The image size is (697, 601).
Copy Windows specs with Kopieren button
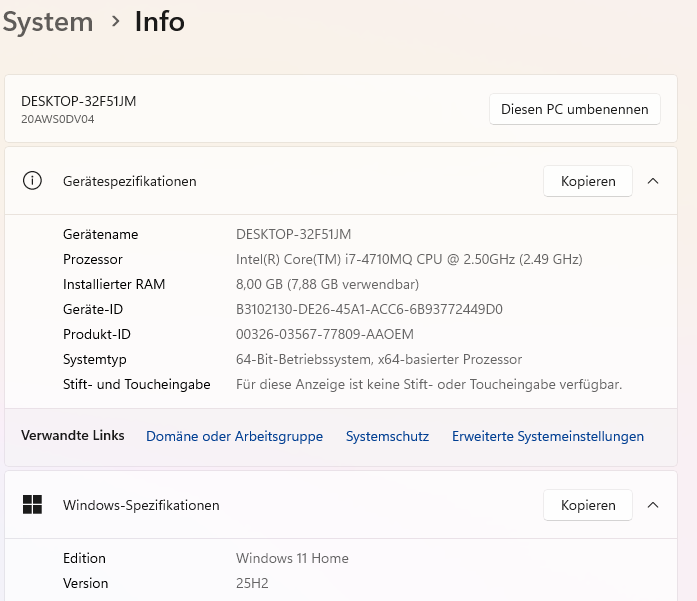pyautogui.click(x=588, y=505)
